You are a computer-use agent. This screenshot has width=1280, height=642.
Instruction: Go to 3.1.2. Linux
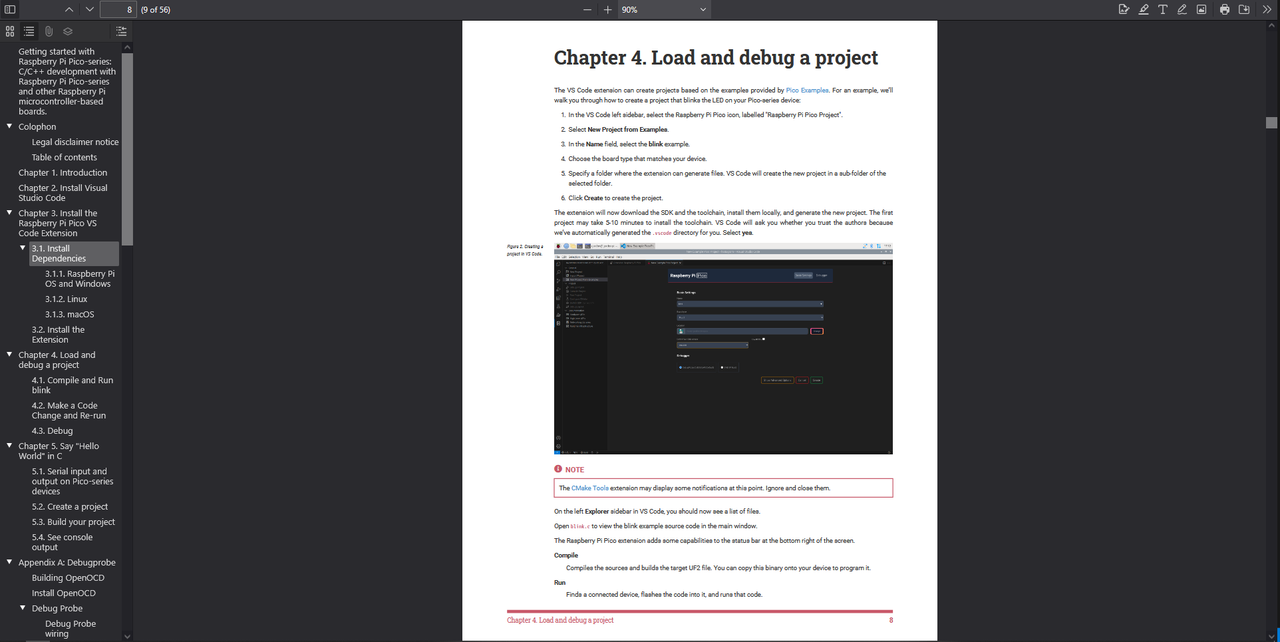[x=66, y=299]
